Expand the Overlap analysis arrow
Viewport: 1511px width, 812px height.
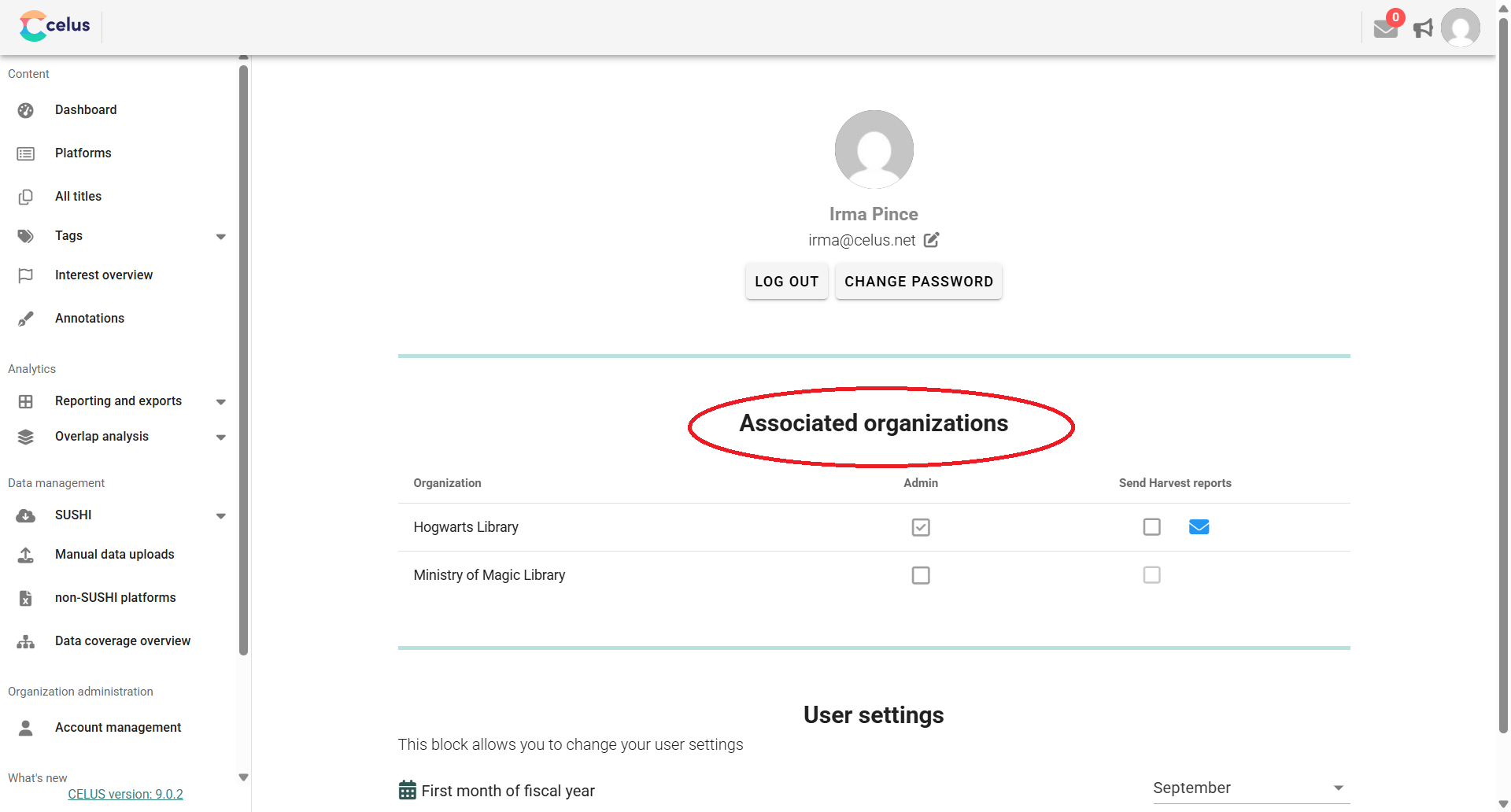221,437
